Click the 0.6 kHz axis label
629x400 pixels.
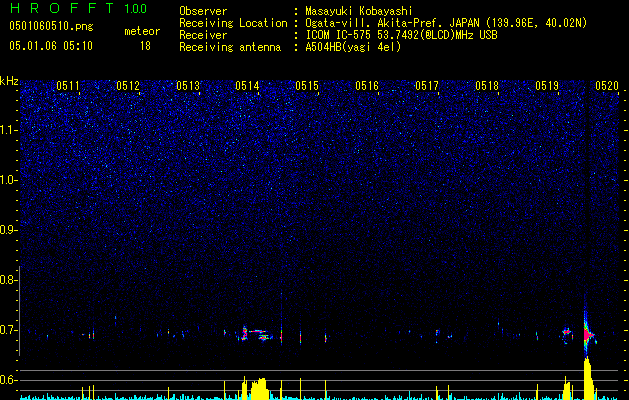click(x=7, y=380)
